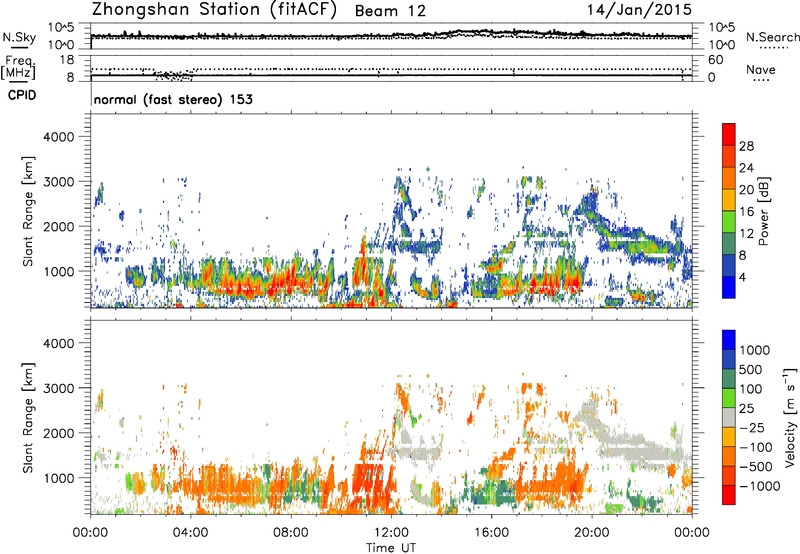Click the yellow-green segment of power color bar
This screenshot has height=554, width=800.
(x=729, y=222)
